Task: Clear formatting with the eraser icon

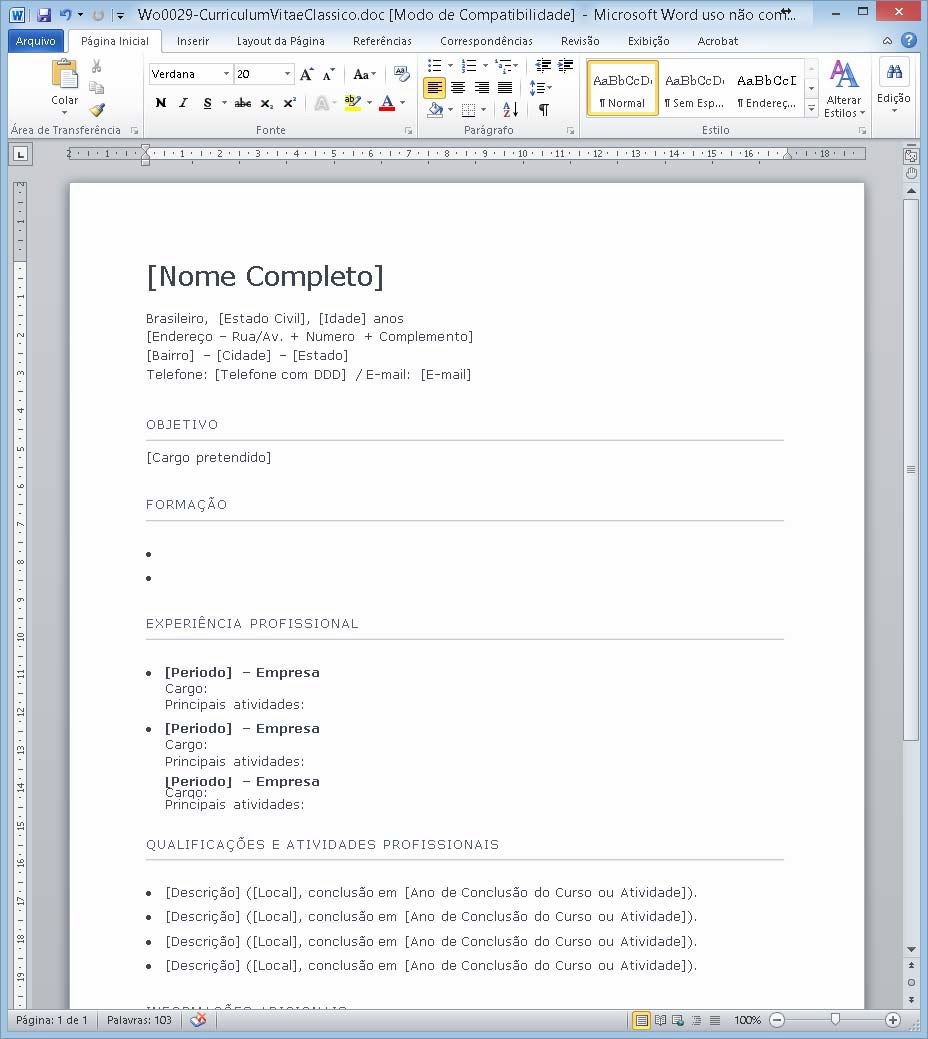Action: pos(402,75)
